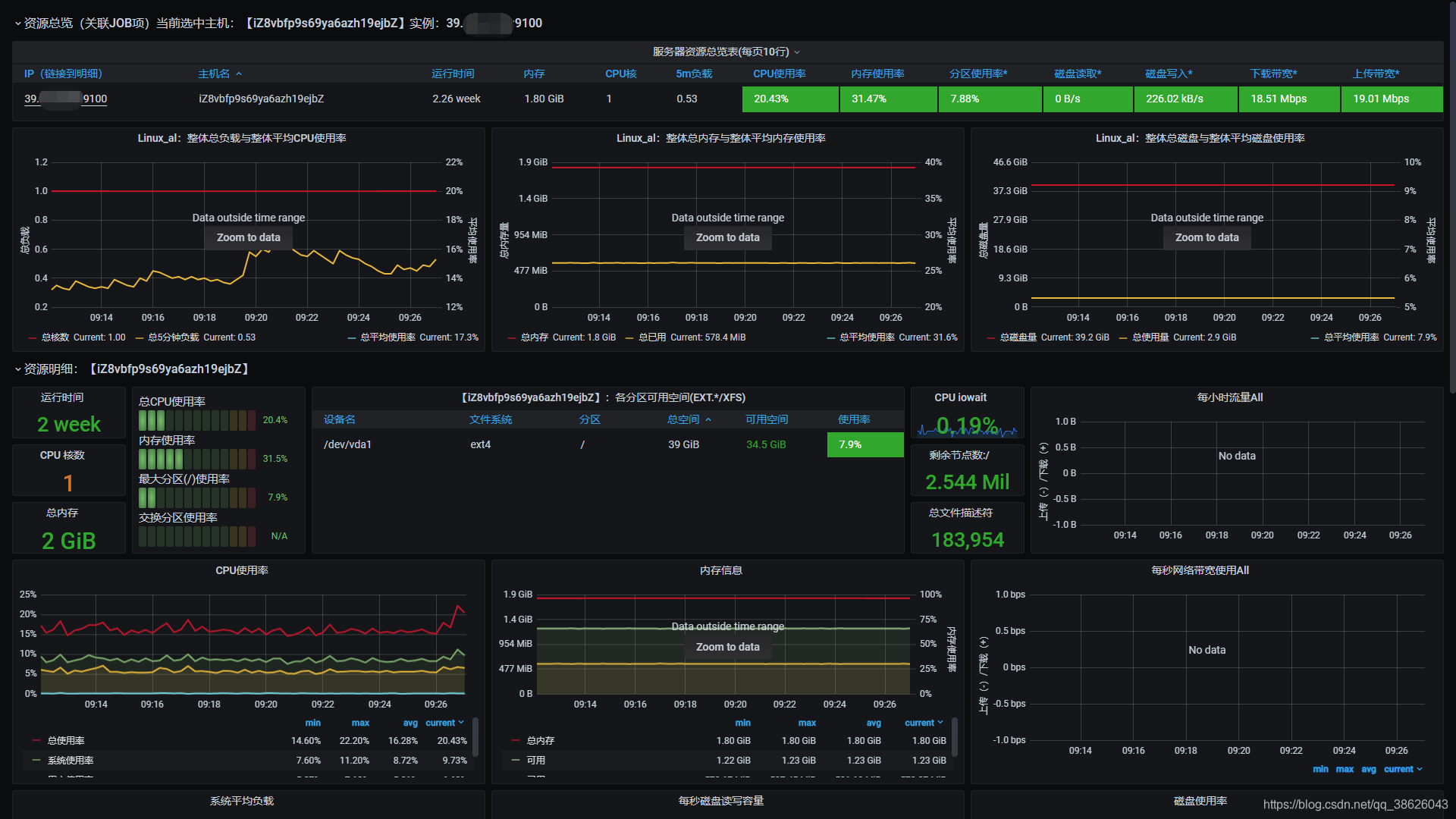Screen dimensions: 1456x819
Task: Click the CPU legend scrollbar
Action: [475, 737]
